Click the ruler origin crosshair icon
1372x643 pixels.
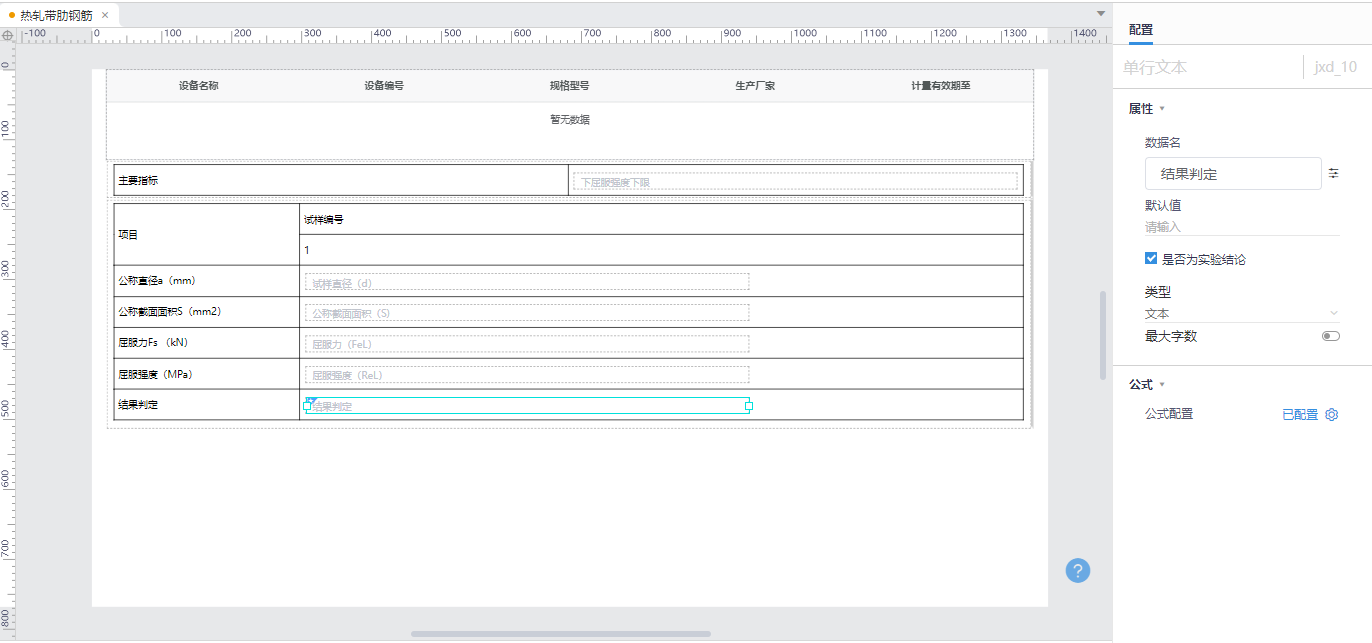[x=8, y=35]
